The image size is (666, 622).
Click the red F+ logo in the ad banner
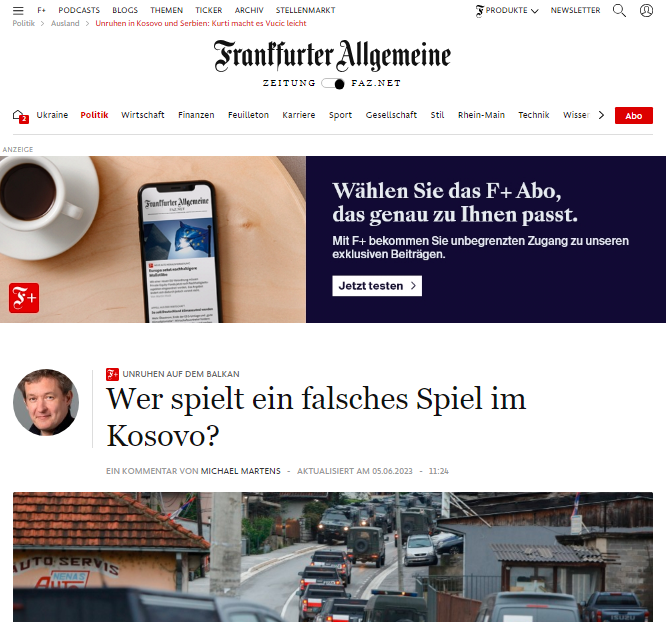pyautogui.click(x=24, y=298)
